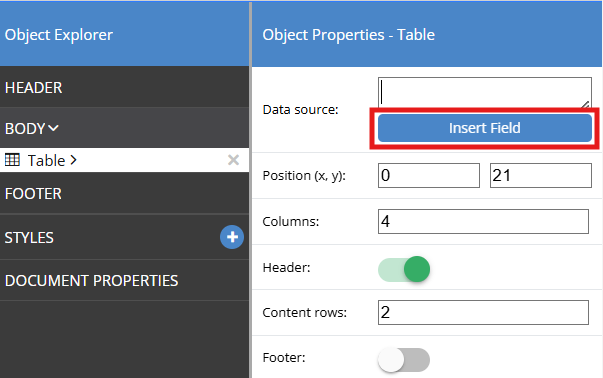This screenshot has width=603, height=378.
Task: Click the table grid icon beside Table
Action: pyautogui.click(x=12, y=160)
